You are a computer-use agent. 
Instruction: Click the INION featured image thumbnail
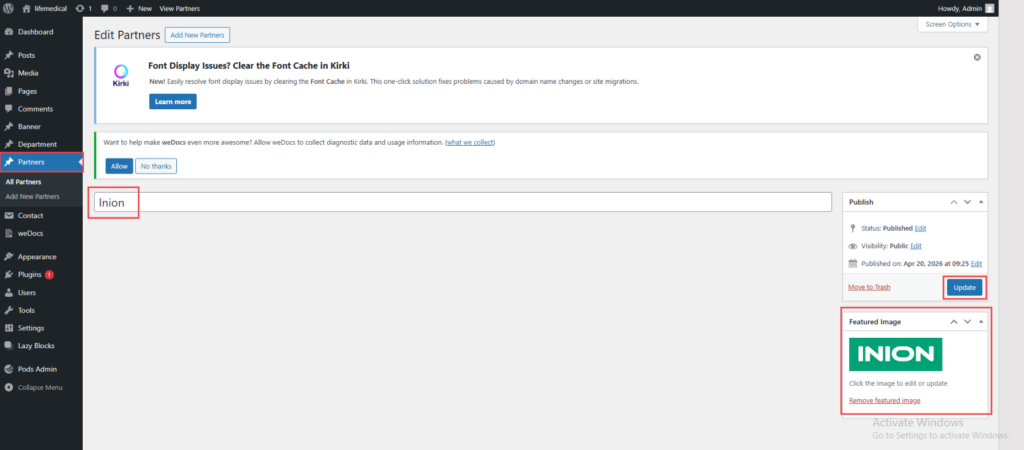(x=895, y=354)
